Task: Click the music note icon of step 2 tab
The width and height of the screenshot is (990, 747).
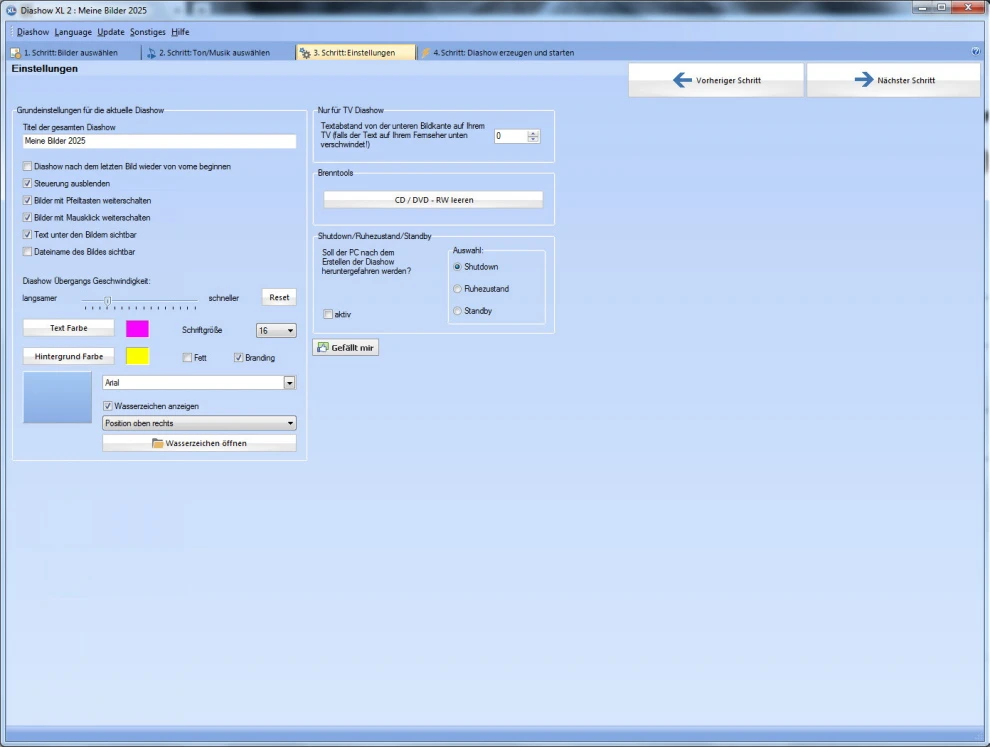Action: (151, 53)
